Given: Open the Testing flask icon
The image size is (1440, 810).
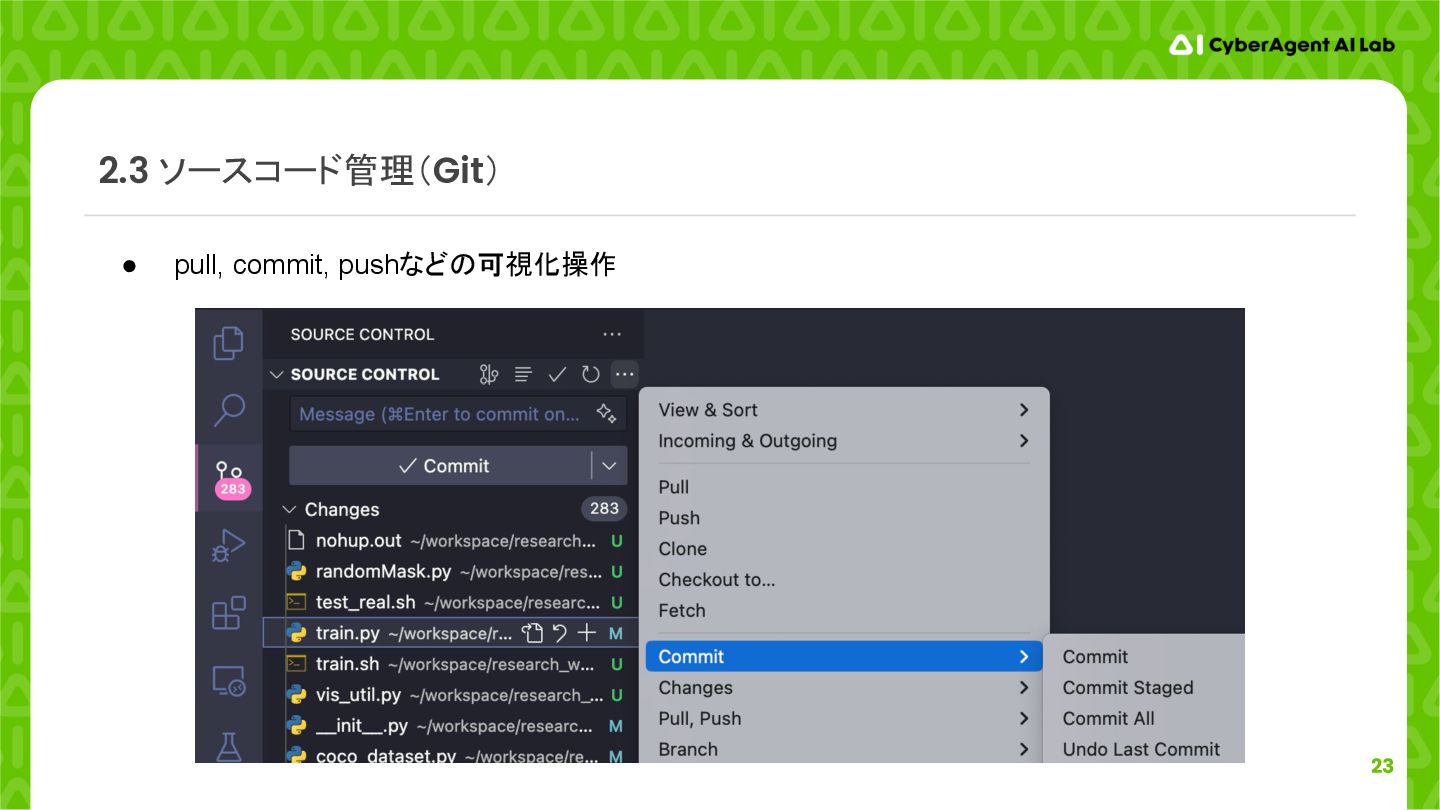Looking at the screenshot, I should coord(229,746).
